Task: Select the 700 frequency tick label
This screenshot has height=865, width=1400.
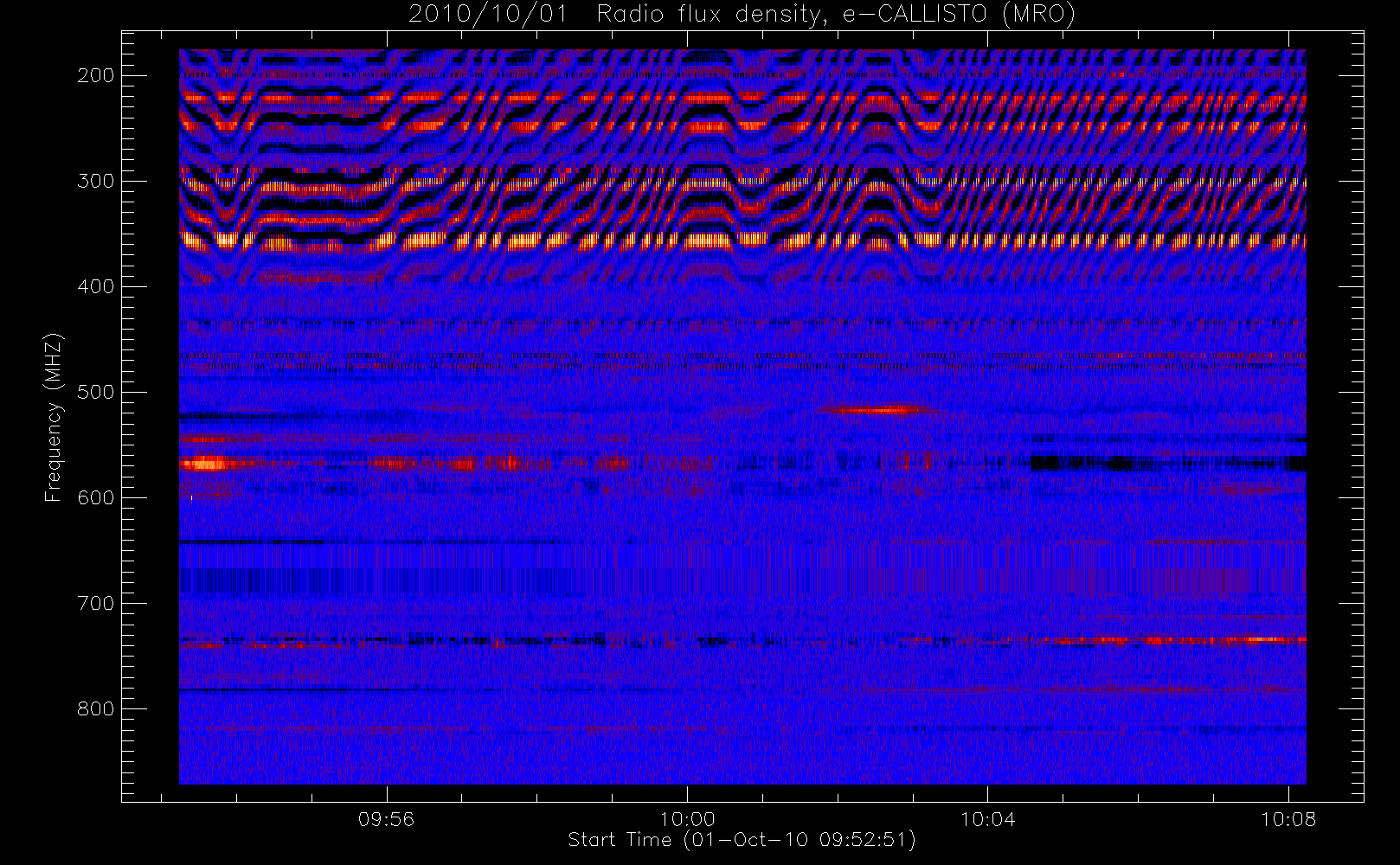Action: pos(96,604)
